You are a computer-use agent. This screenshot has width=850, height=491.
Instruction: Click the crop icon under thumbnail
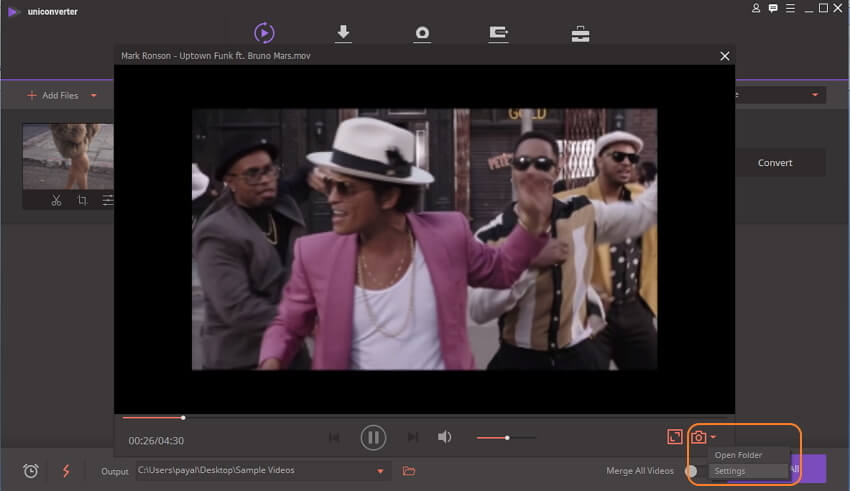[x=82, y=201]
